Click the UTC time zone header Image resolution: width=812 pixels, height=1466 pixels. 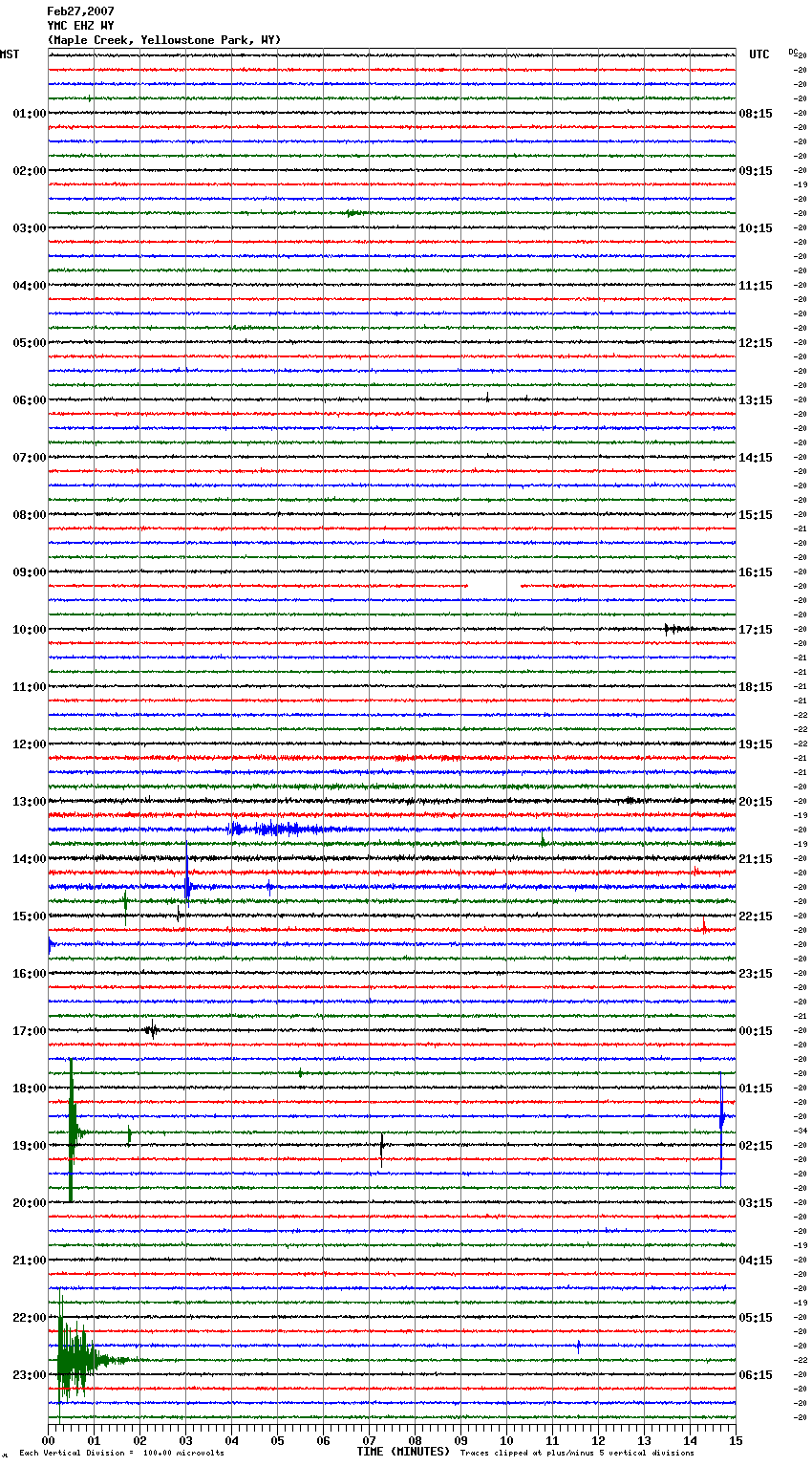point(759,54)
